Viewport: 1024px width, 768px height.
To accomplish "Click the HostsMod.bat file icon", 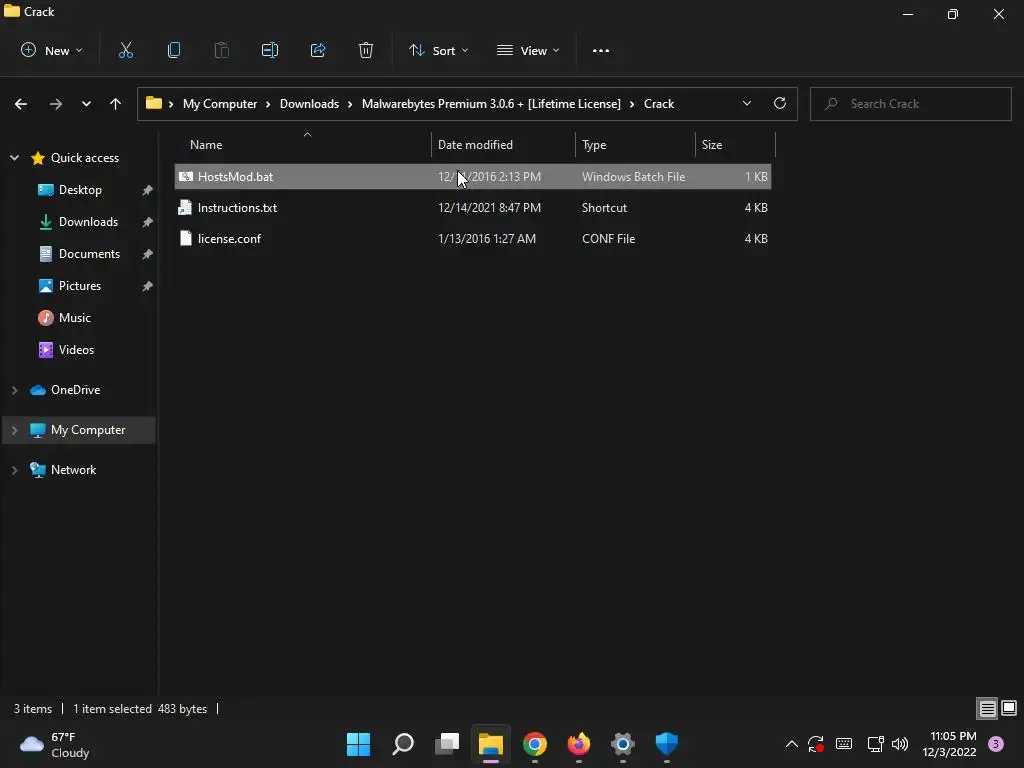I will point(185,176).
